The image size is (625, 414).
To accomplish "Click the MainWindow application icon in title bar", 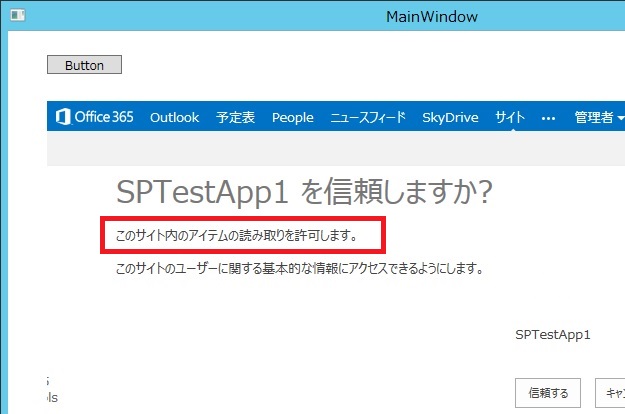I will 18,15.
